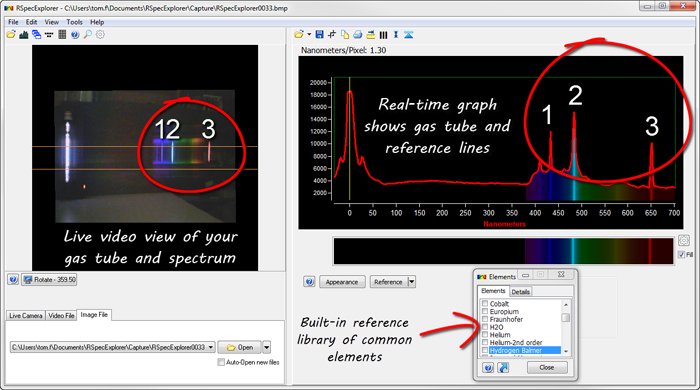This screenshot has height=390, width=700.
Task: Click the grid table icon in left toolbar
Action: tap(62, 34)
